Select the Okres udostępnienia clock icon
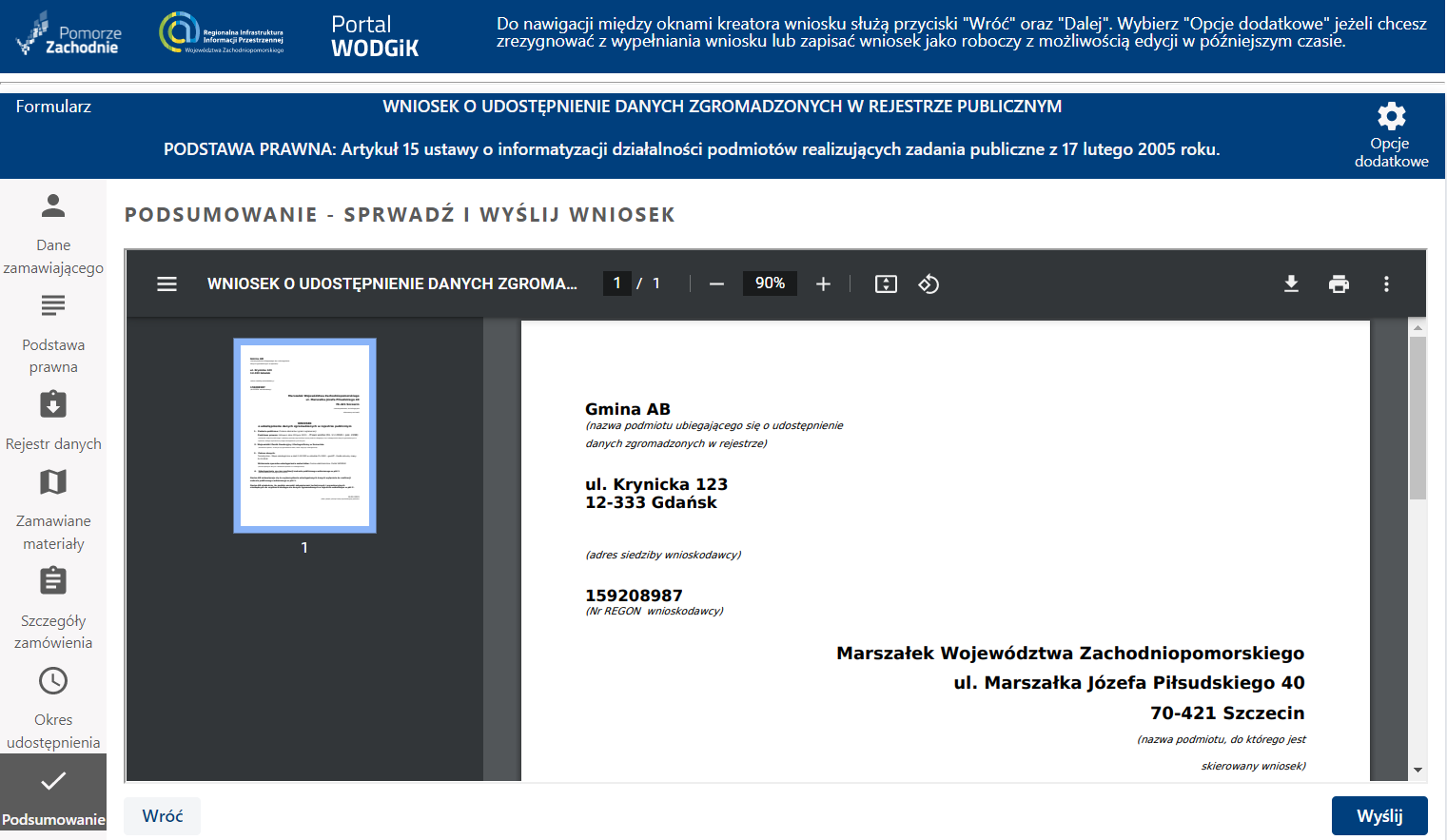The width and height of the screenshot is (1447, 840). (52, 680)
